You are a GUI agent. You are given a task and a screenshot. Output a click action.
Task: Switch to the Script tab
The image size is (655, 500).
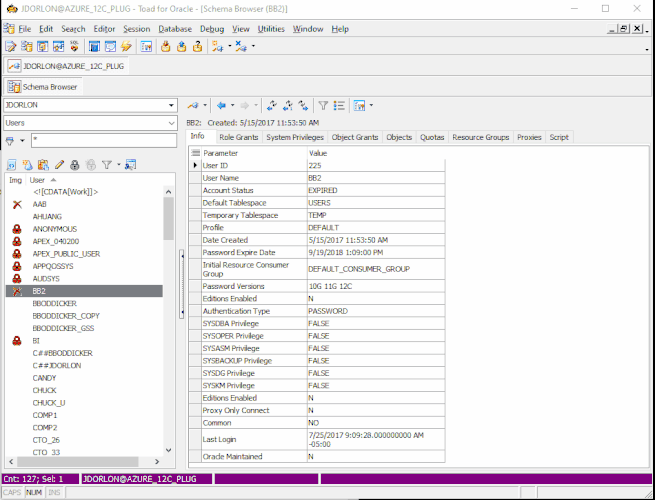tap(559, 137)
